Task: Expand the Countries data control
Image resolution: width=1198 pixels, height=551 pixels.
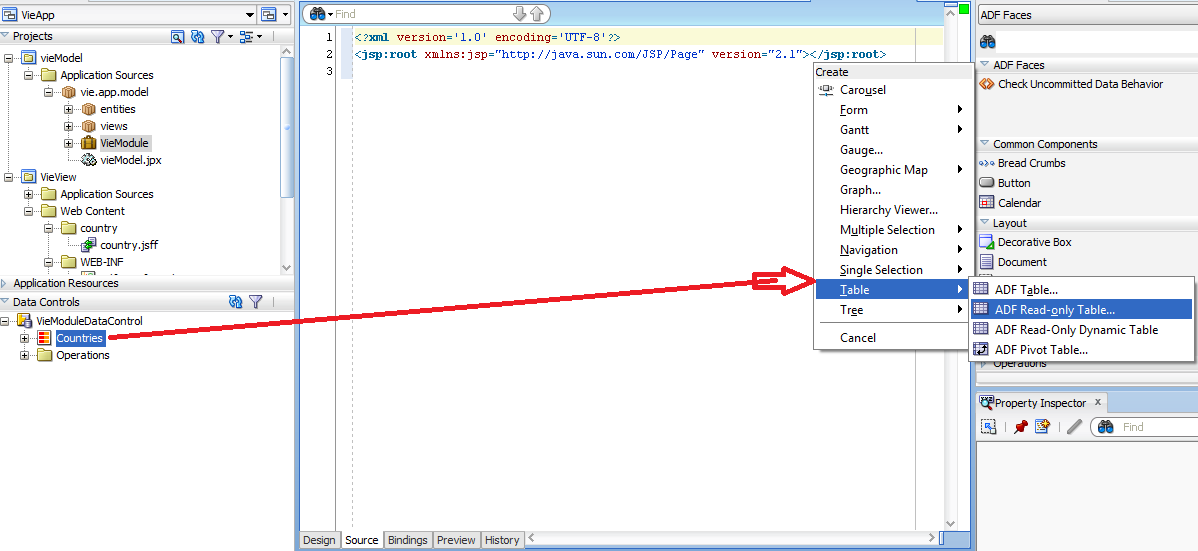Action: point(24,338)
